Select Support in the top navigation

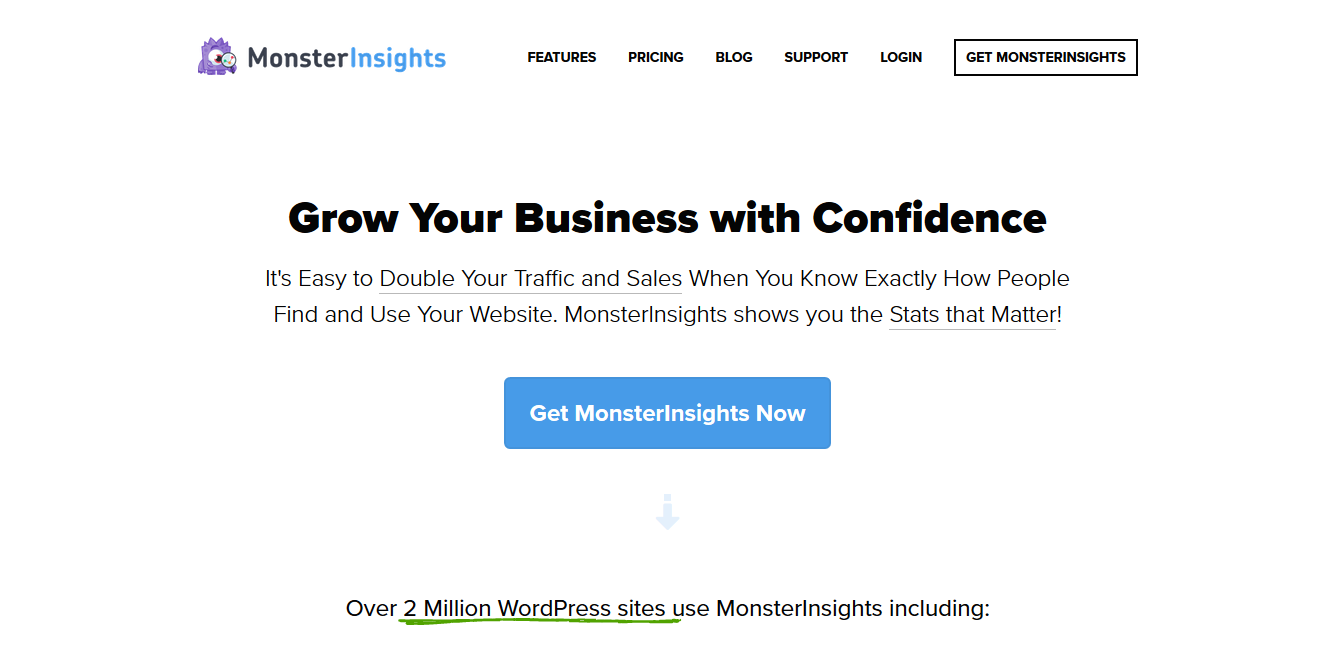click(x=816, y=57)
